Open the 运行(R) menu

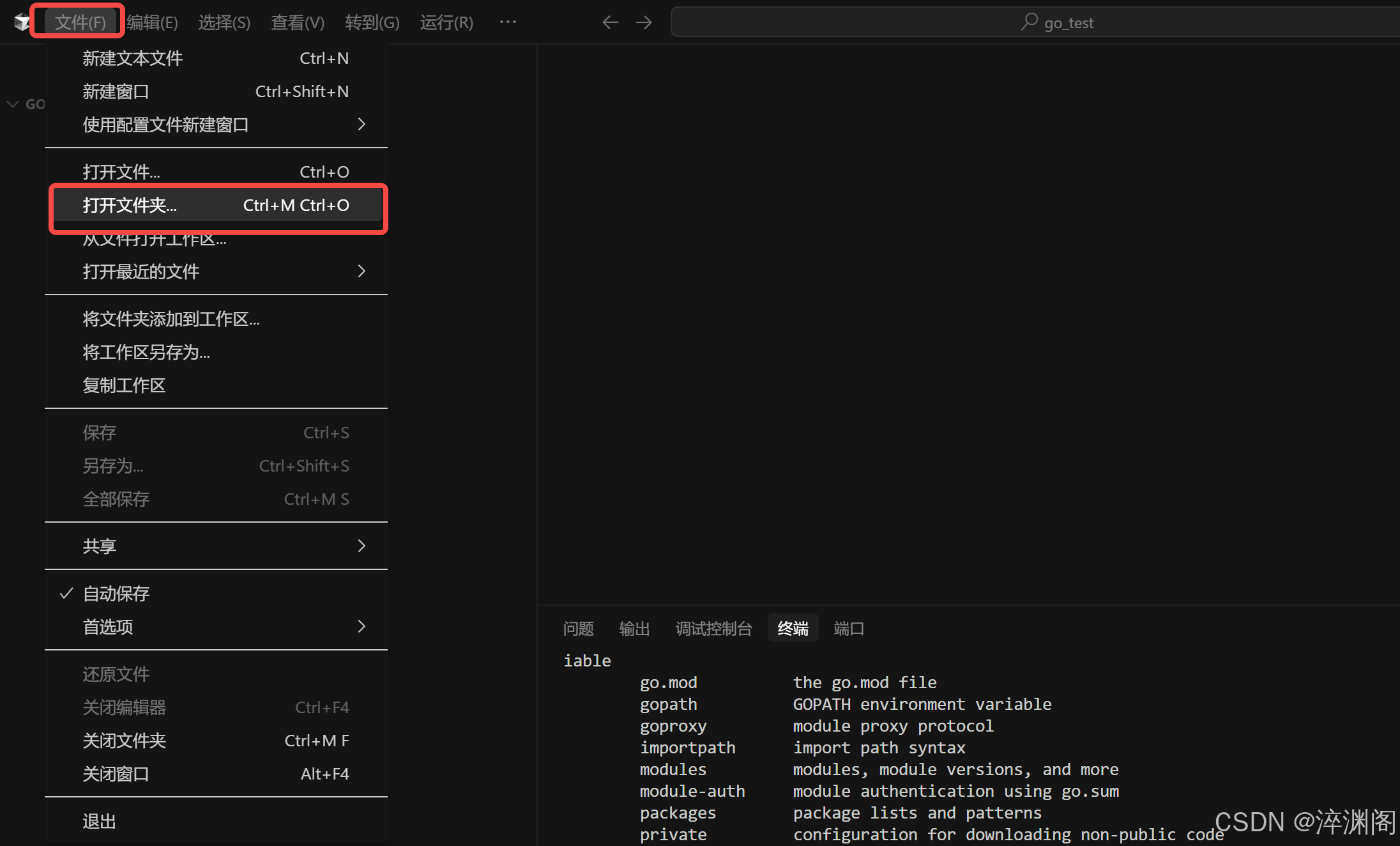click(446, 22)
